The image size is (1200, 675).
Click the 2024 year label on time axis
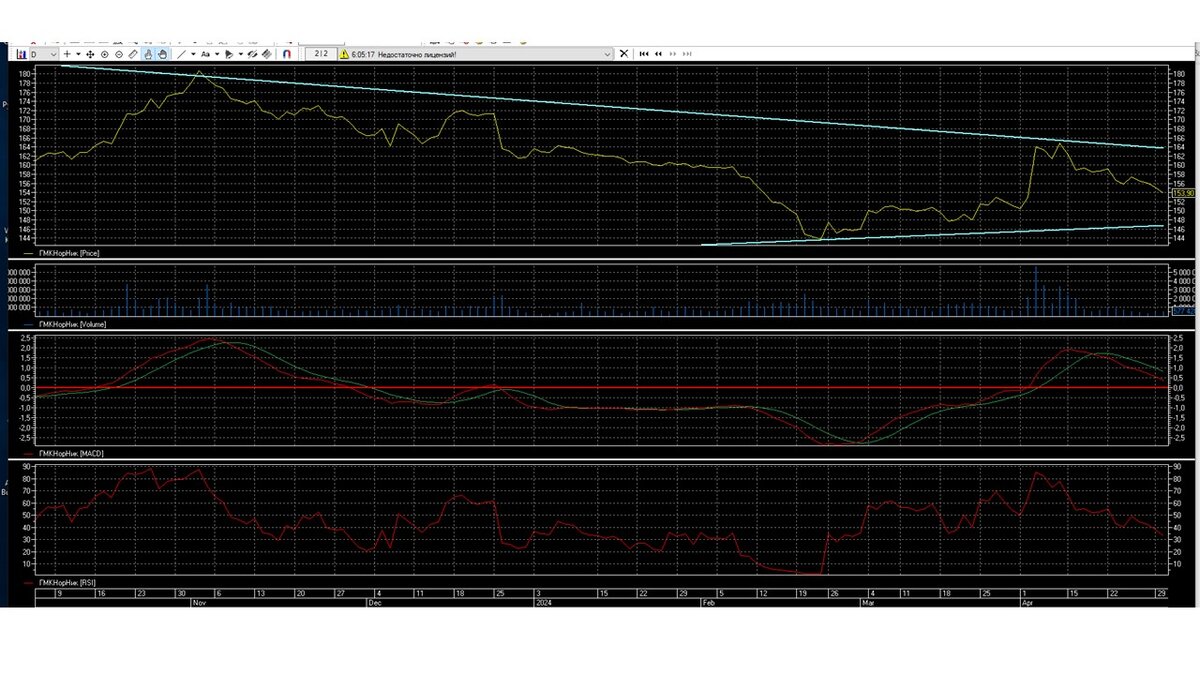(543, 603)
